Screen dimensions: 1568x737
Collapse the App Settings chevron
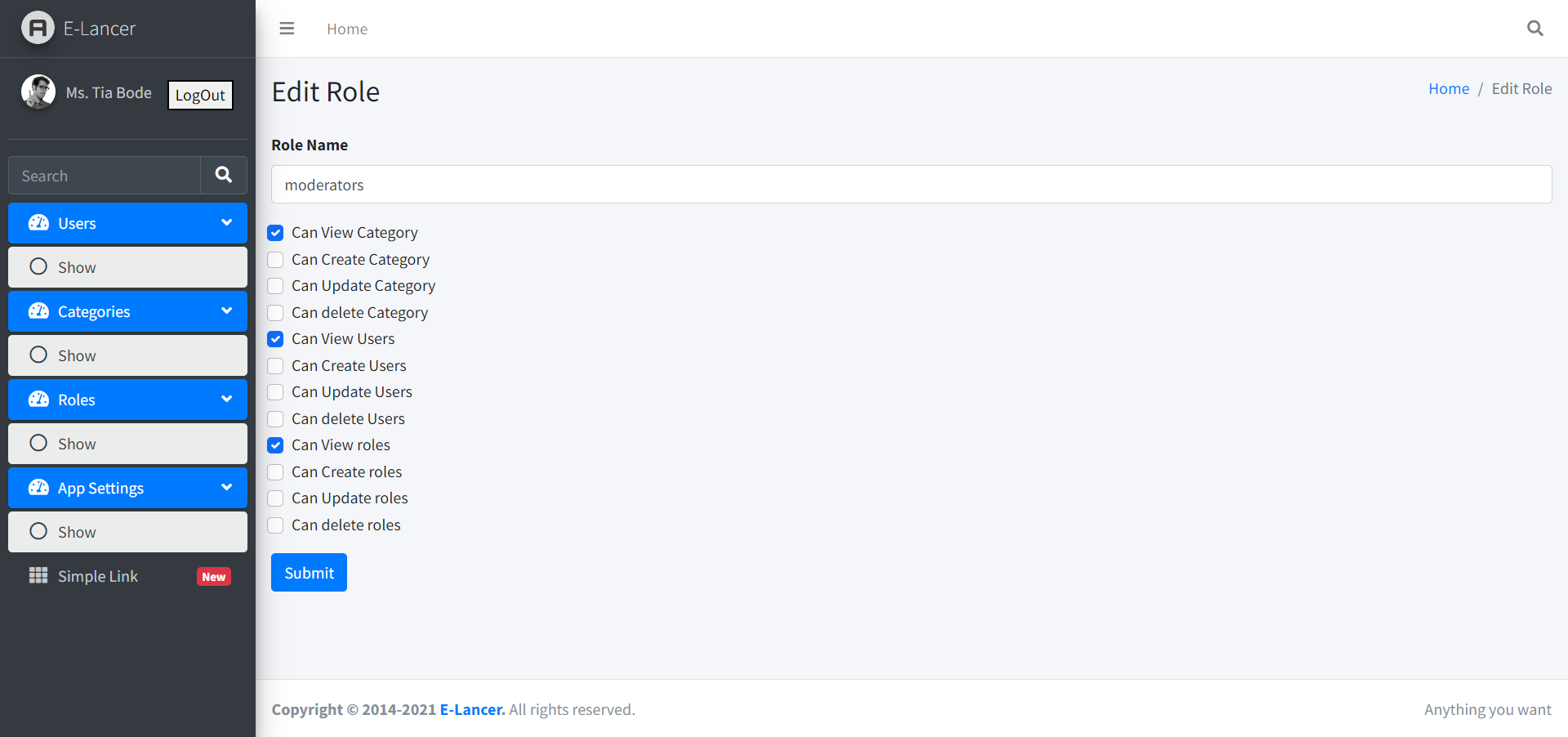click(226, 487)
